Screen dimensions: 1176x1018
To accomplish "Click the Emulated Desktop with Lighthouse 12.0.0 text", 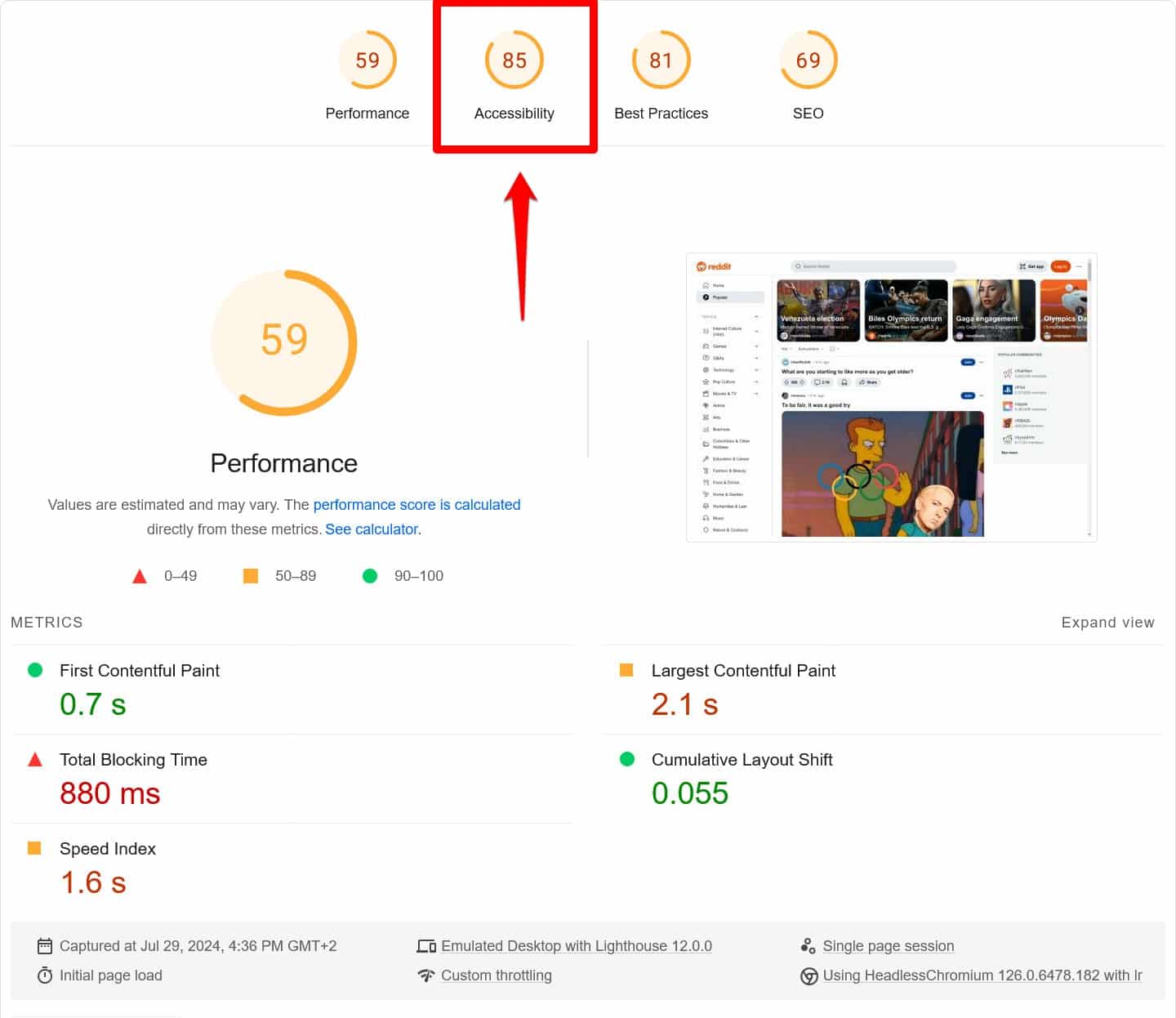I will point(577,946).
